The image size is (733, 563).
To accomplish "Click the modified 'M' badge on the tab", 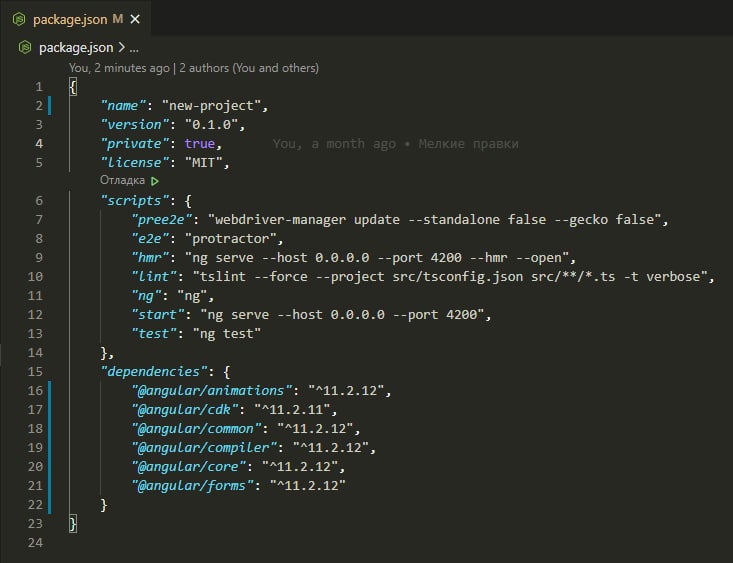I will (x=118, y=19).
